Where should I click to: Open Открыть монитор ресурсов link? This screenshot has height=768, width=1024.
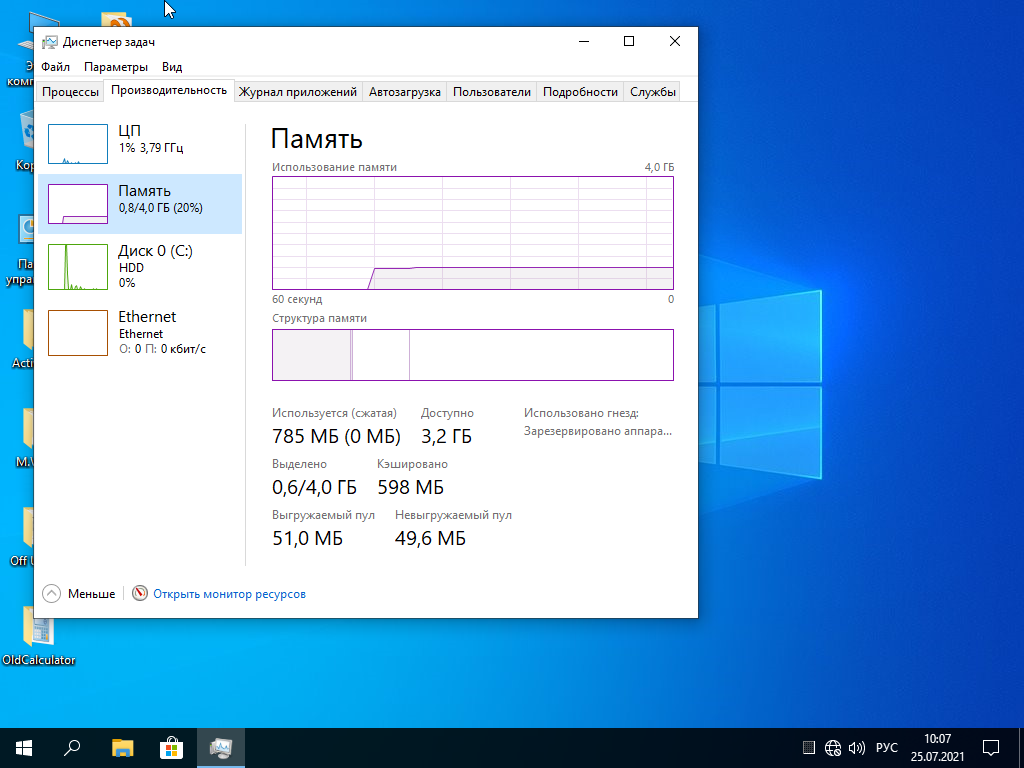click(229, 594)
